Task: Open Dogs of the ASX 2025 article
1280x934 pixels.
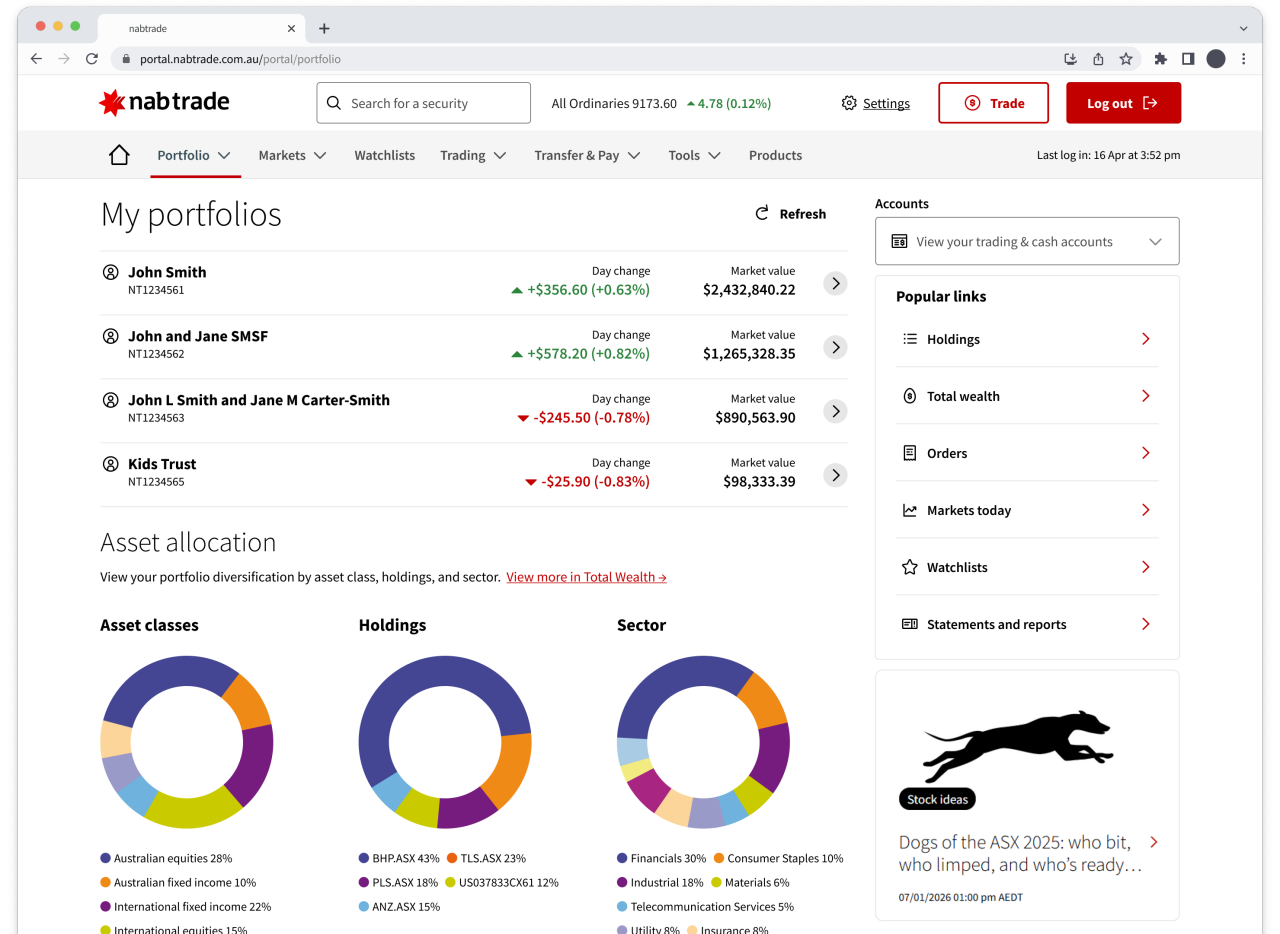Action: click(x=1020, y=853)
